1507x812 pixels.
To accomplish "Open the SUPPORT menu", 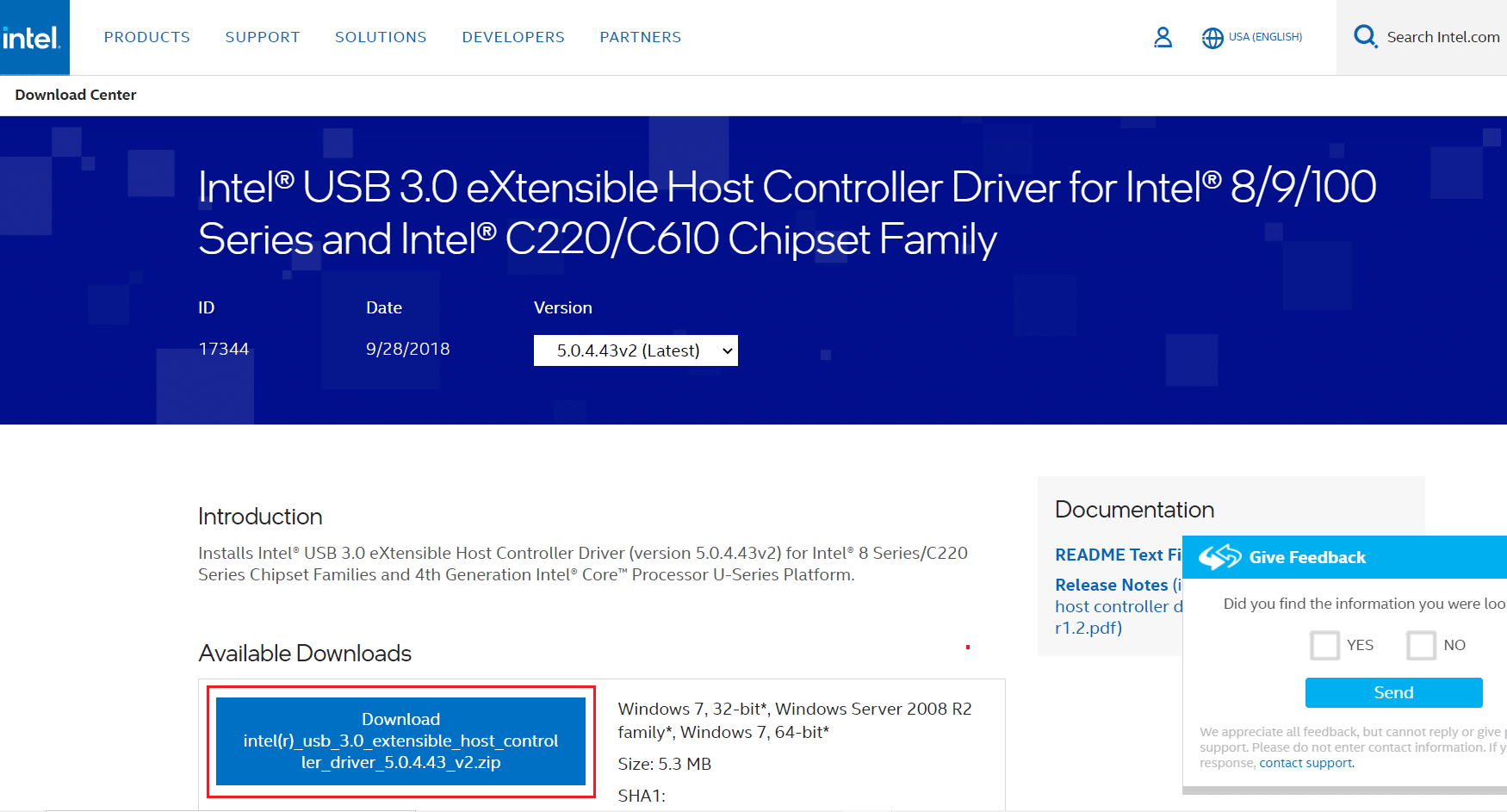I will pos(263,37).
